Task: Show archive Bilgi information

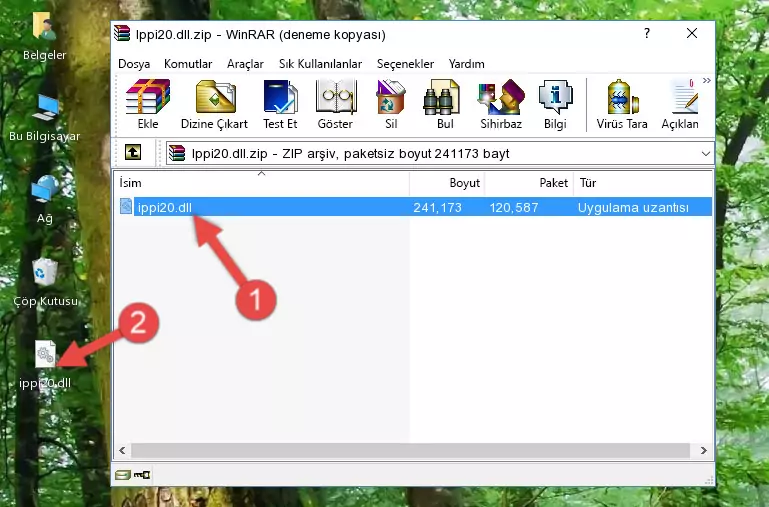Action: coord(555,104)
